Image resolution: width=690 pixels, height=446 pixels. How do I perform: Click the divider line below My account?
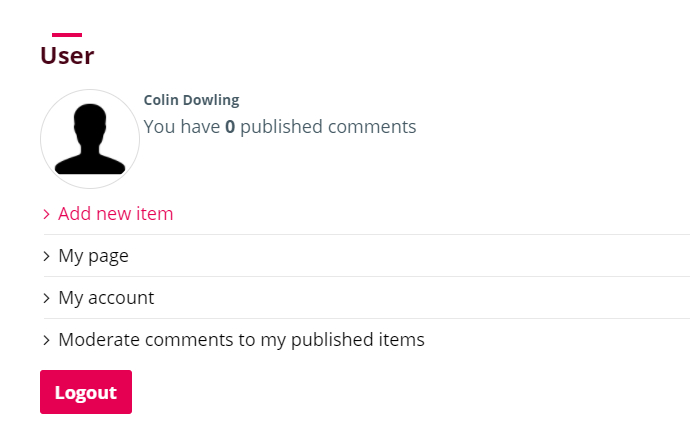[367, 318]
